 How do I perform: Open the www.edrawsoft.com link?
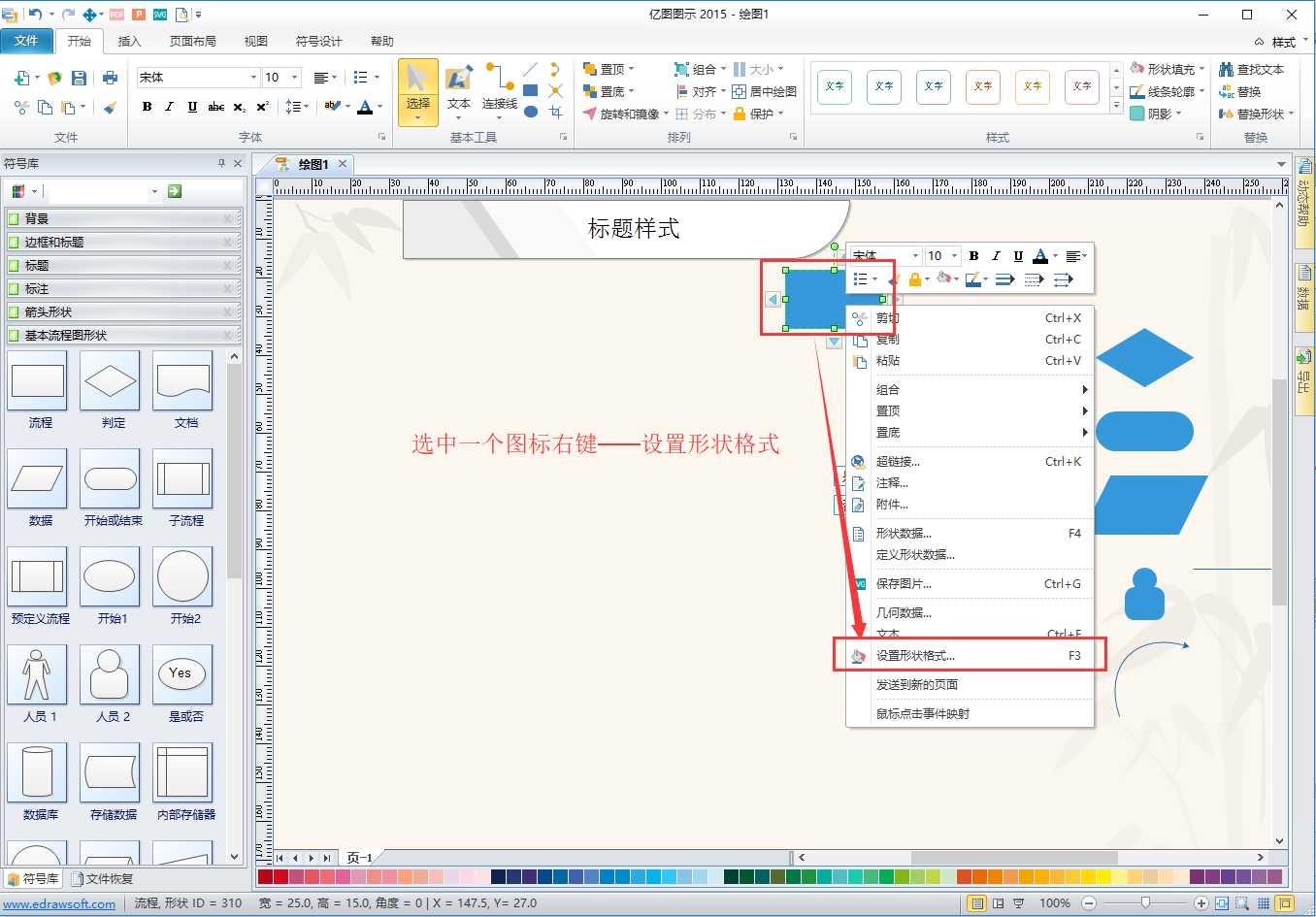59,903
